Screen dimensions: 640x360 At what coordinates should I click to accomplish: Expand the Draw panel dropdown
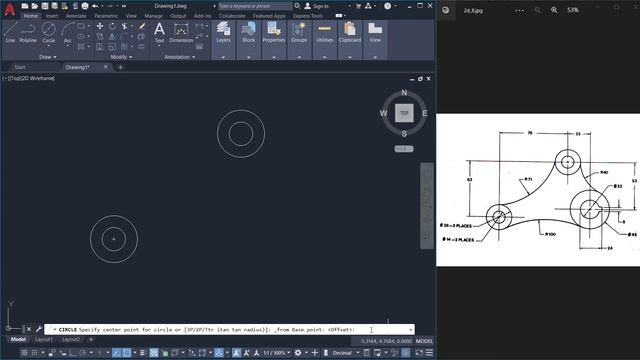(48, 57)
